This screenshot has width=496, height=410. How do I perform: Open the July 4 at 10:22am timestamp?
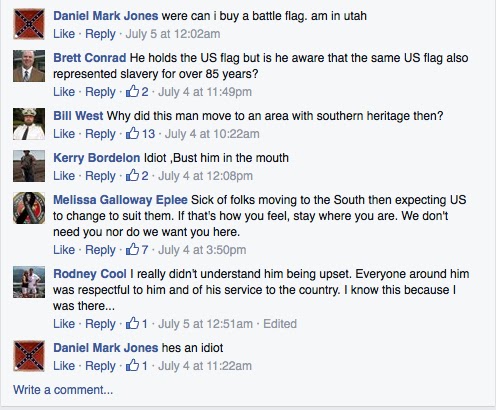click(212, 134)
